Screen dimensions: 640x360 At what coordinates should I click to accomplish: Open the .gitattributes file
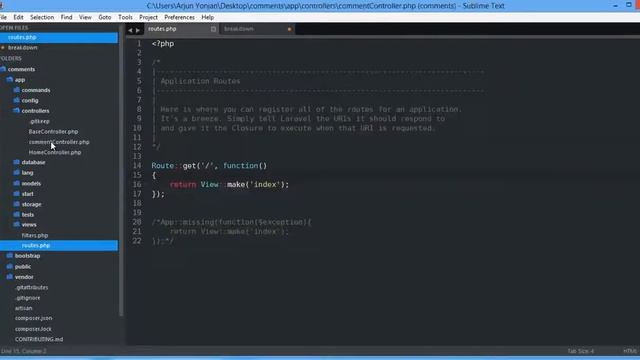coord(31,287)
